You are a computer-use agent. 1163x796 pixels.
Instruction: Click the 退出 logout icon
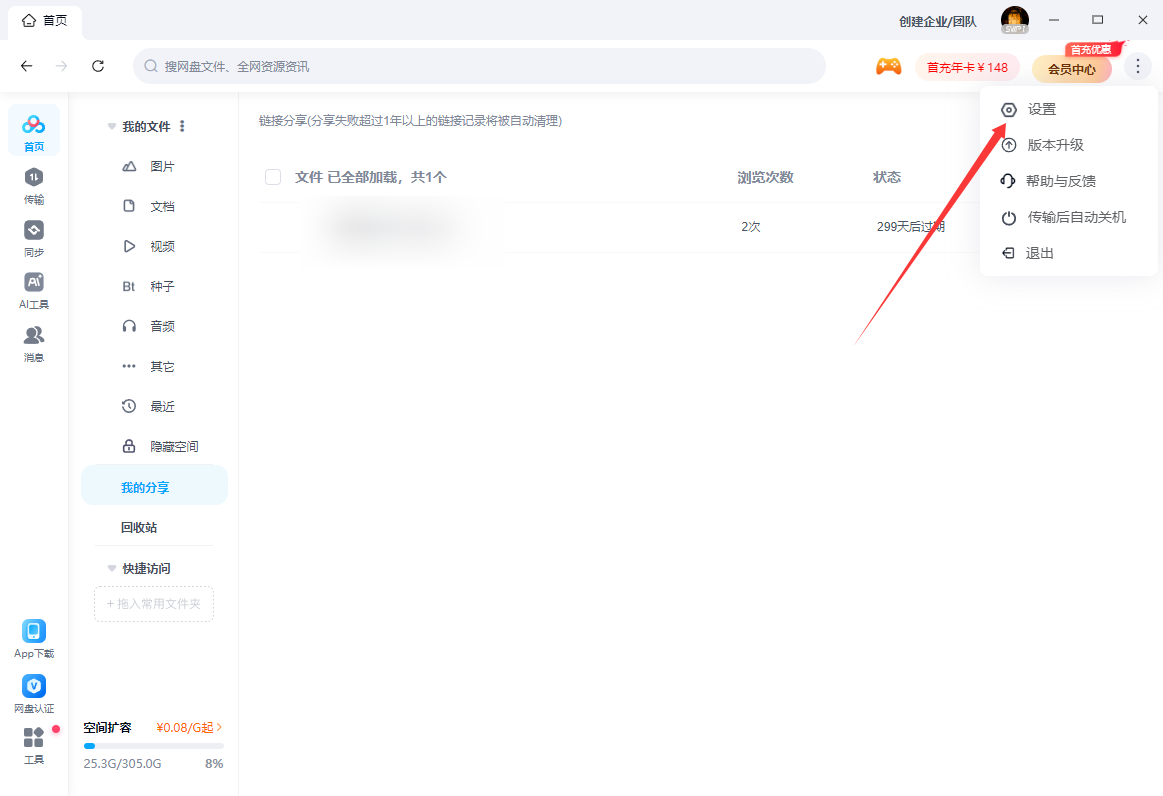click(x=1008, y=253)
